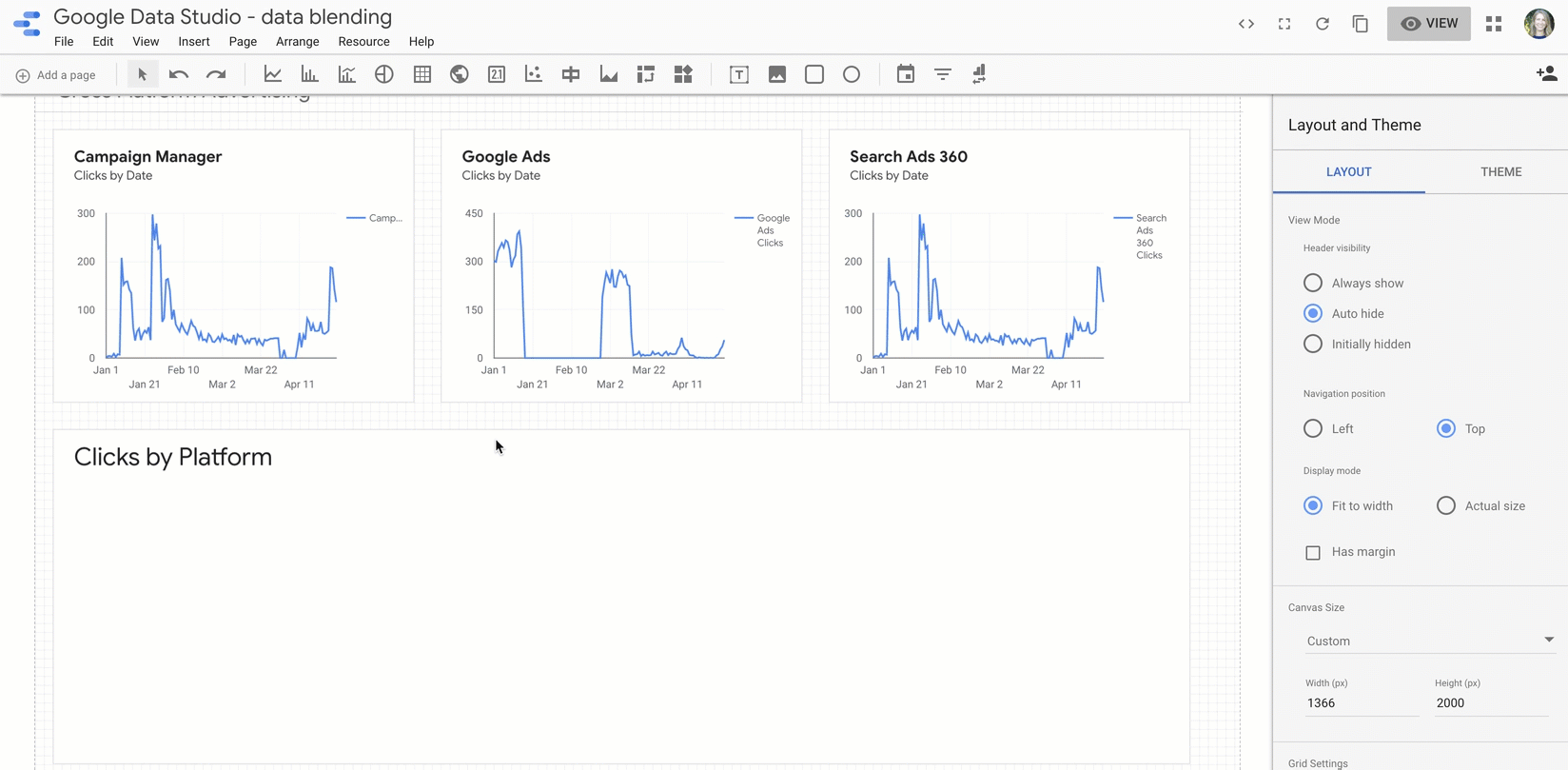Open the Resource menu
Viewport: 1568px width, 770px height.
point(363,41)
